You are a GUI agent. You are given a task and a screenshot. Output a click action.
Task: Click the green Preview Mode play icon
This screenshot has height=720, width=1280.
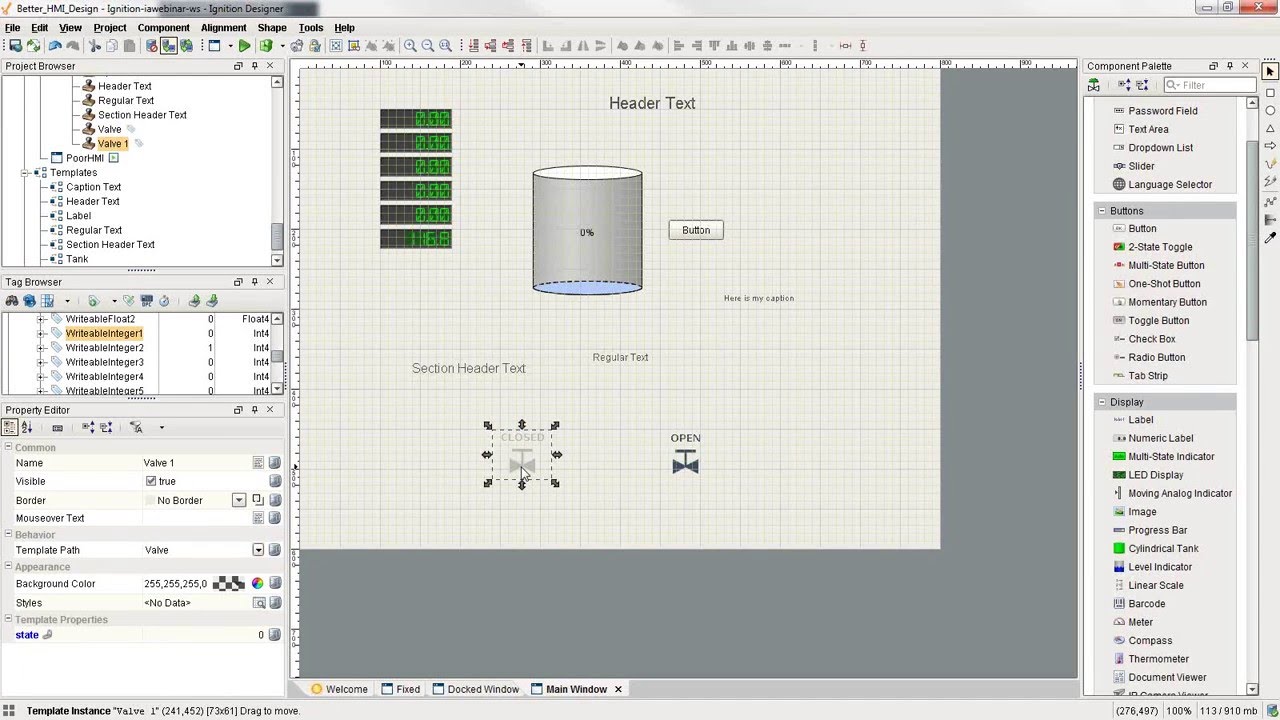tap(244, 46)
